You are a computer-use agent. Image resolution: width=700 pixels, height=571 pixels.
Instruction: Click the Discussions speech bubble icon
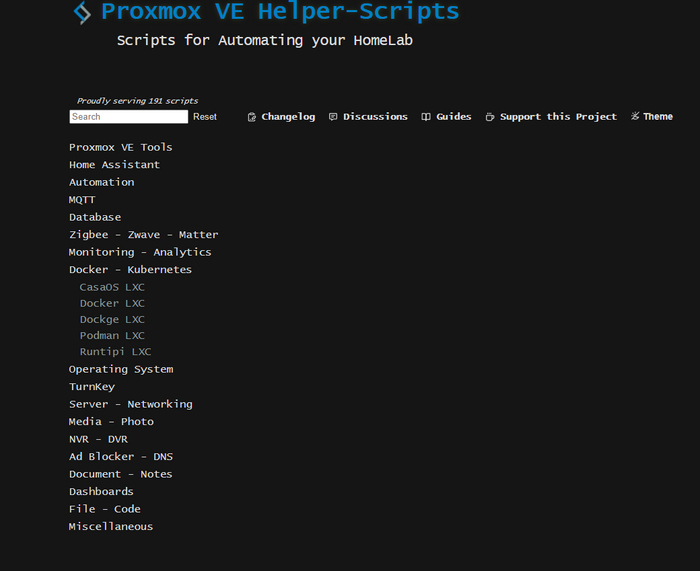pyautogui.click(x=333, y=117)
